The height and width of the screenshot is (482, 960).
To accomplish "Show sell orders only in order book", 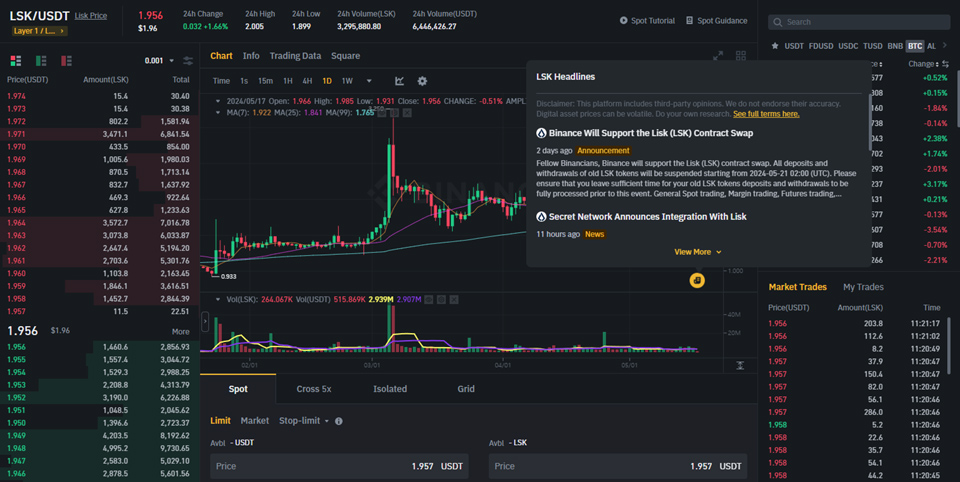I will point(66,61).
